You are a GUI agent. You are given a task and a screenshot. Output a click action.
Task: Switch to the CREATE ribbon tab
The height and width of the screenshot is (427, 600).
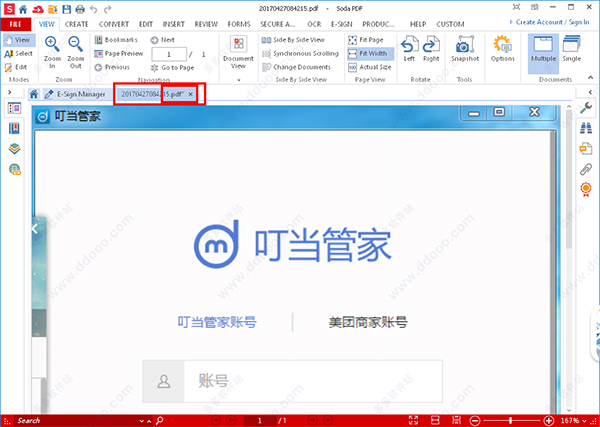[77, 24]
